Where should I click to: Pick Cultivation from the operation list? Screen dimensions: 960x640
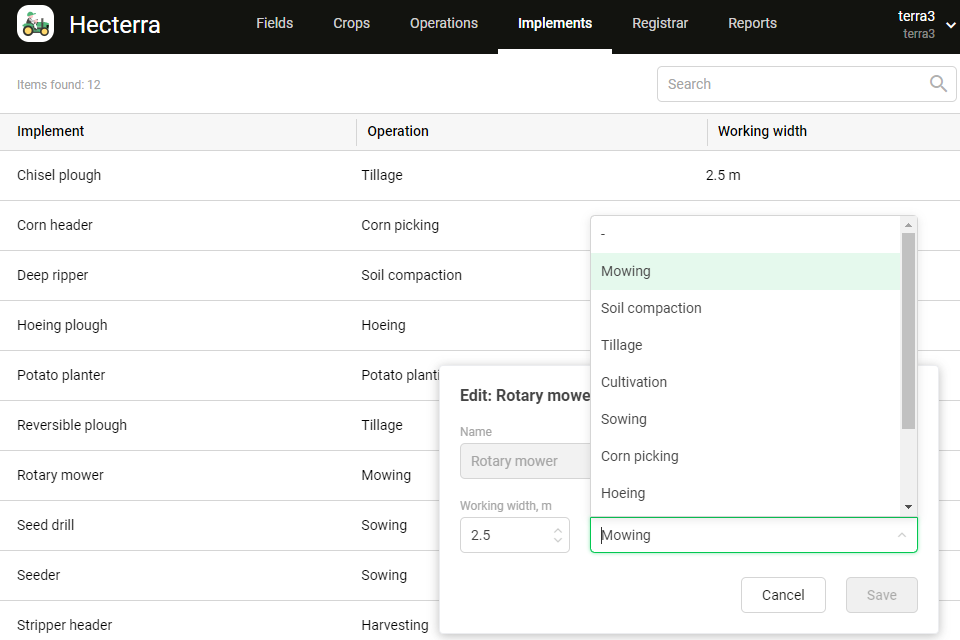[634, 382]
